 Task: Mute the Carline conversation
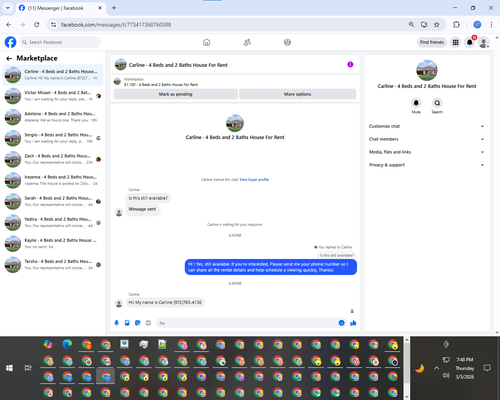[416, 103]
